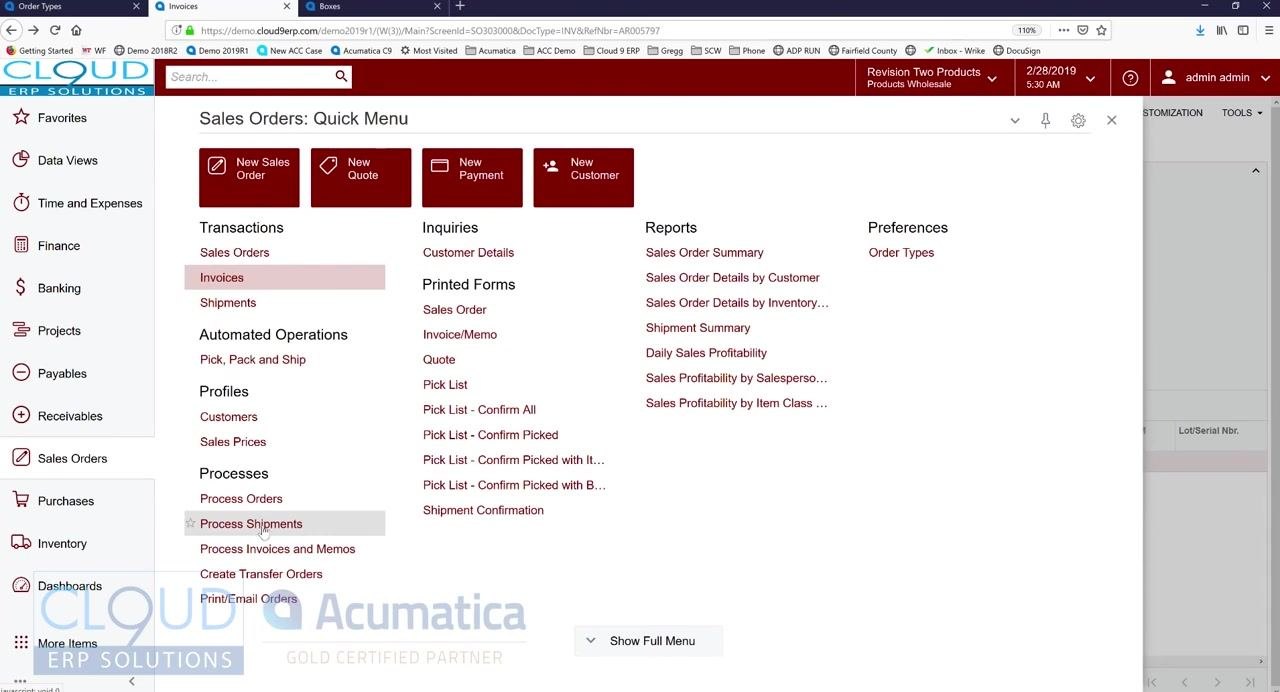Pin the Sales Orders quick menu

pyautogui.click(x=1045, y=120)
